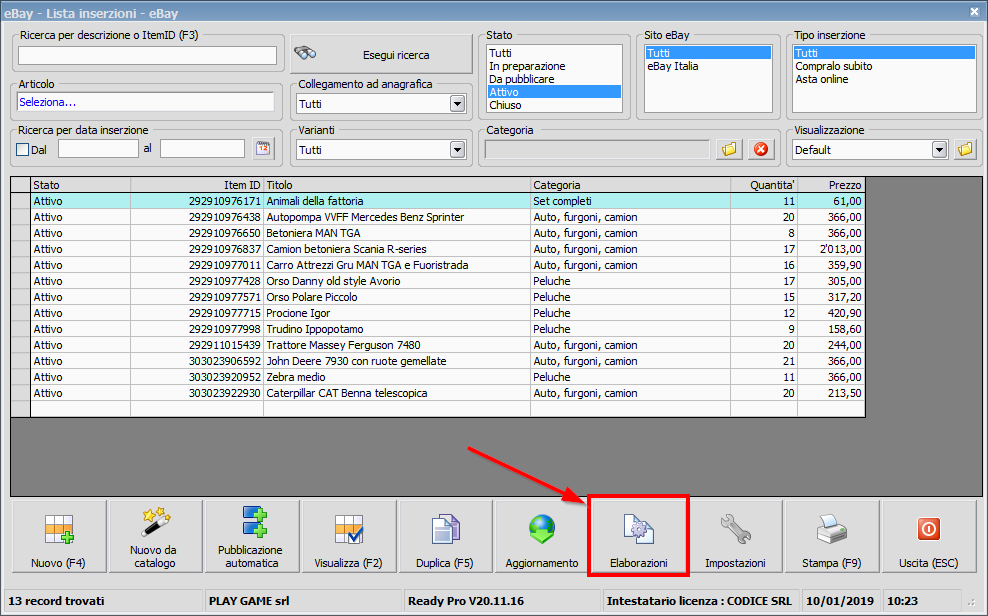
Task: Click the al end date field
Action: (202, 149)
